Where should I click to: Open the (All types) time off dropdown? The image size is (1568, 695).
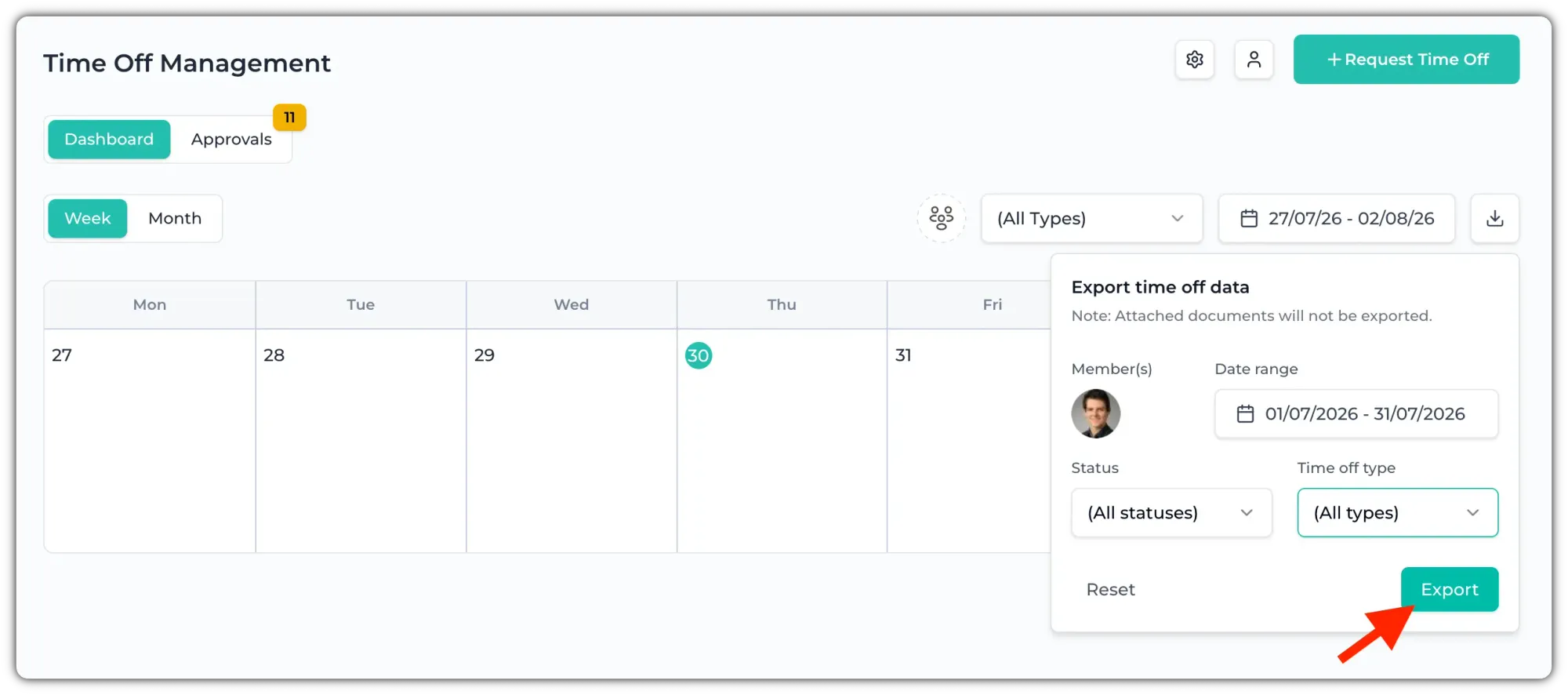click(1397, 513)
